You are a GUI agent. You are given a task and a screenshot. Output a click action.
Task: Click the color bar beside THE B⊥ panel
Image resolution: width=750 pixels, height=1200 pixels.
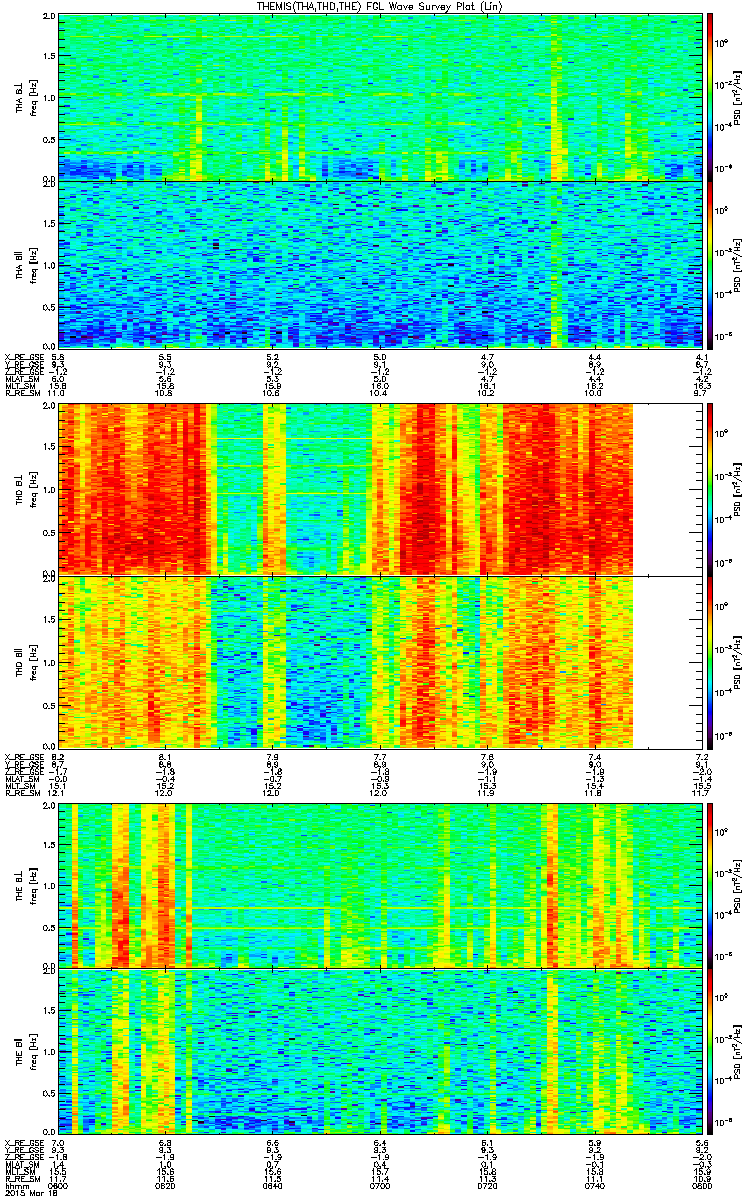coord(710,884)
